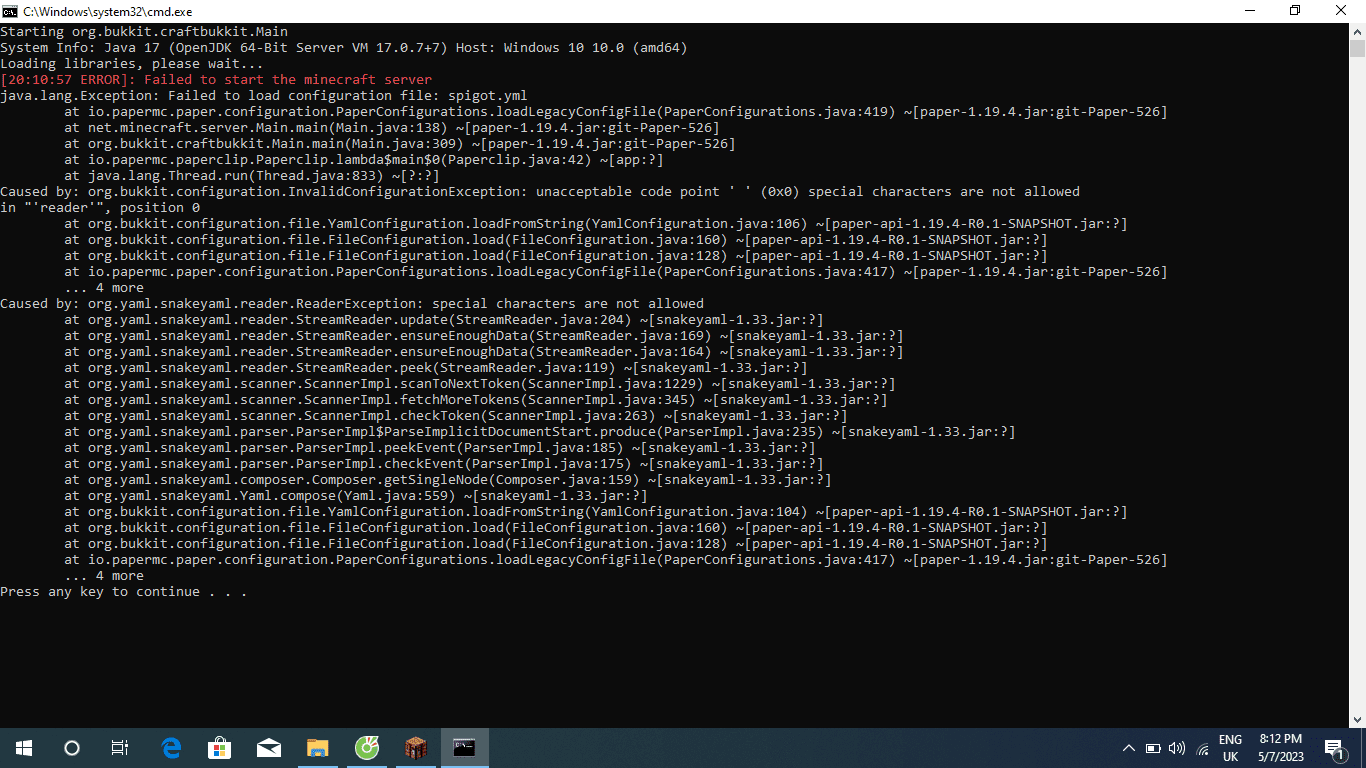
Task: Click the "StreamReader.peek(StreamReader.java:119)" line
Action: click(436, 368)
